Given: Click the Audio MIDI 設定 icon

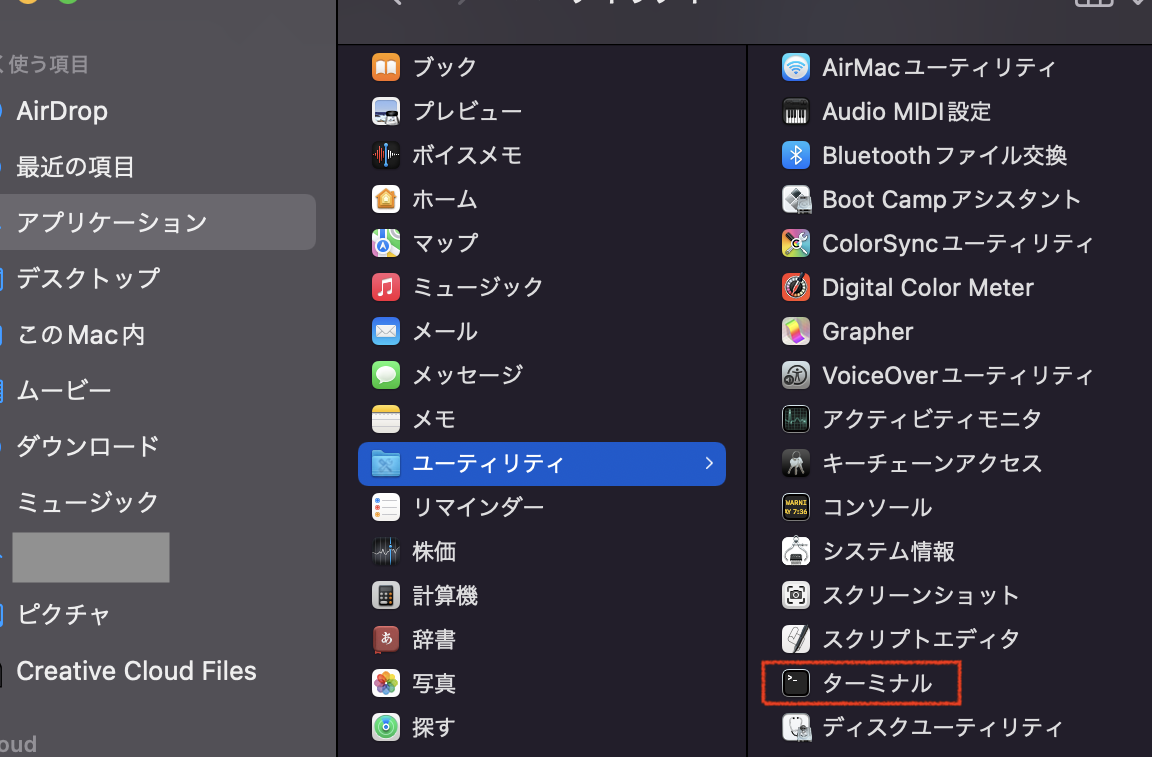Looking at the screenshot, I should click(x=796, y=111).
